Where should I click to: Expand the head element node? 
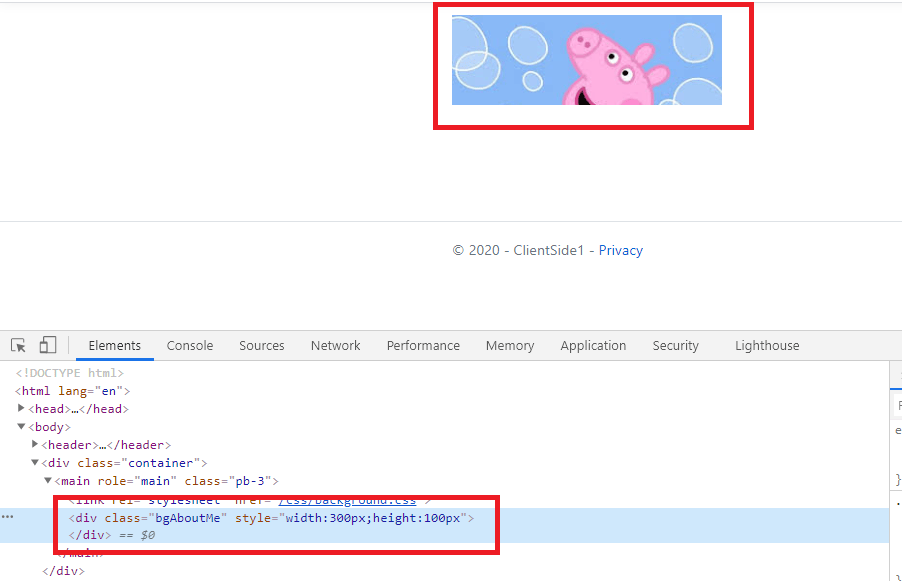[21, 408]
